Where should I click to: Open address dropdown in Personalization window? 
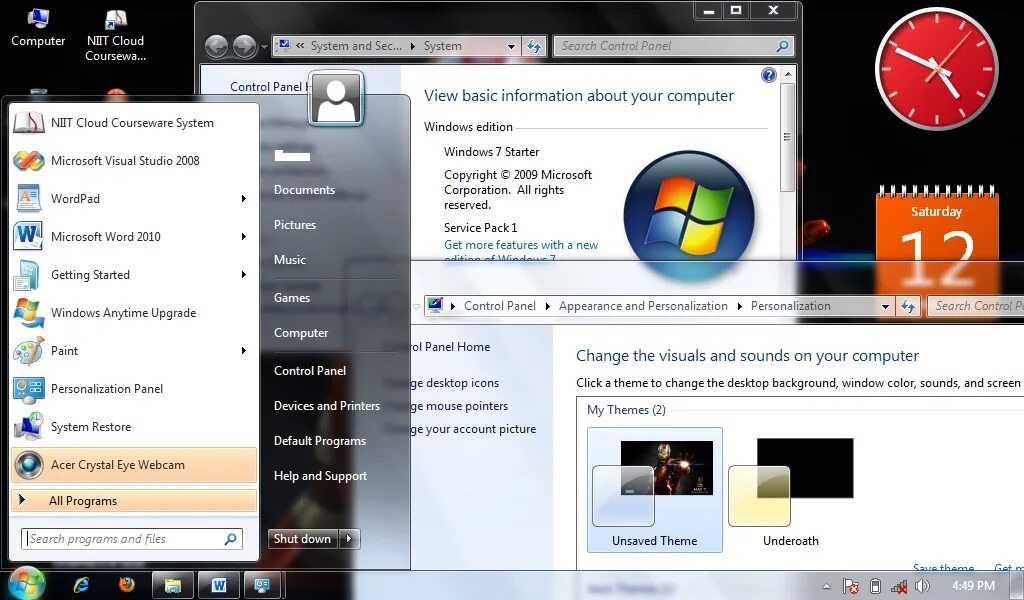click(885, 306)
